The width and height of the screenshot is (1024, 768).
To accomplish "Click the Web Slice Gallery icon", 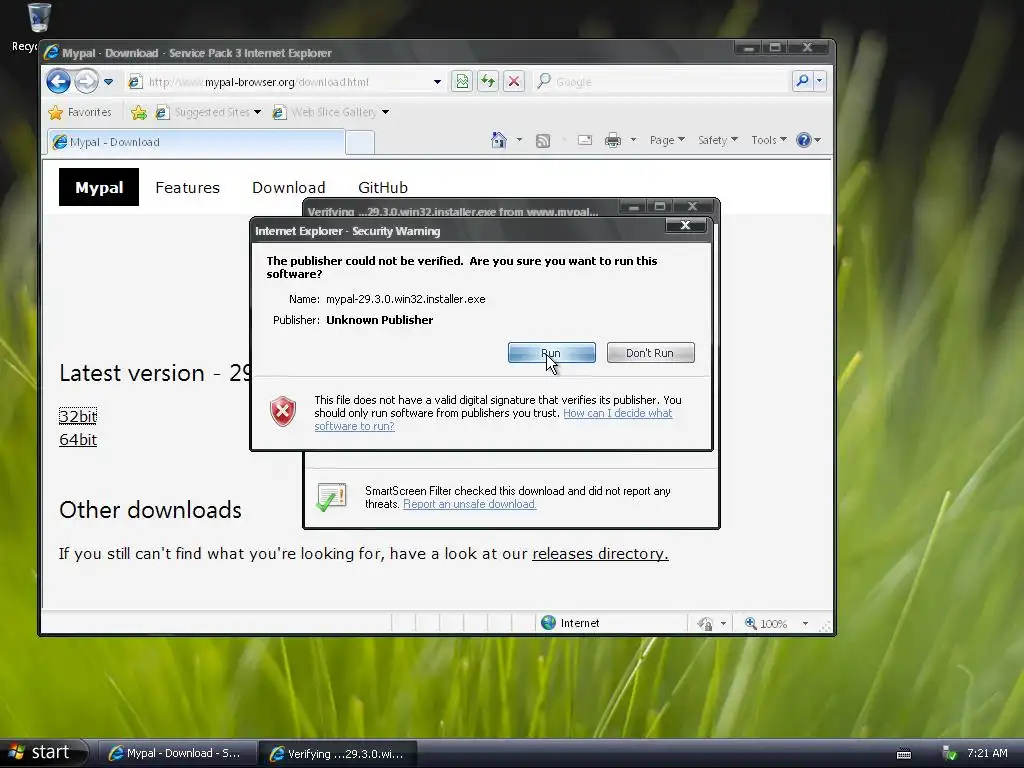I will 280,112.
